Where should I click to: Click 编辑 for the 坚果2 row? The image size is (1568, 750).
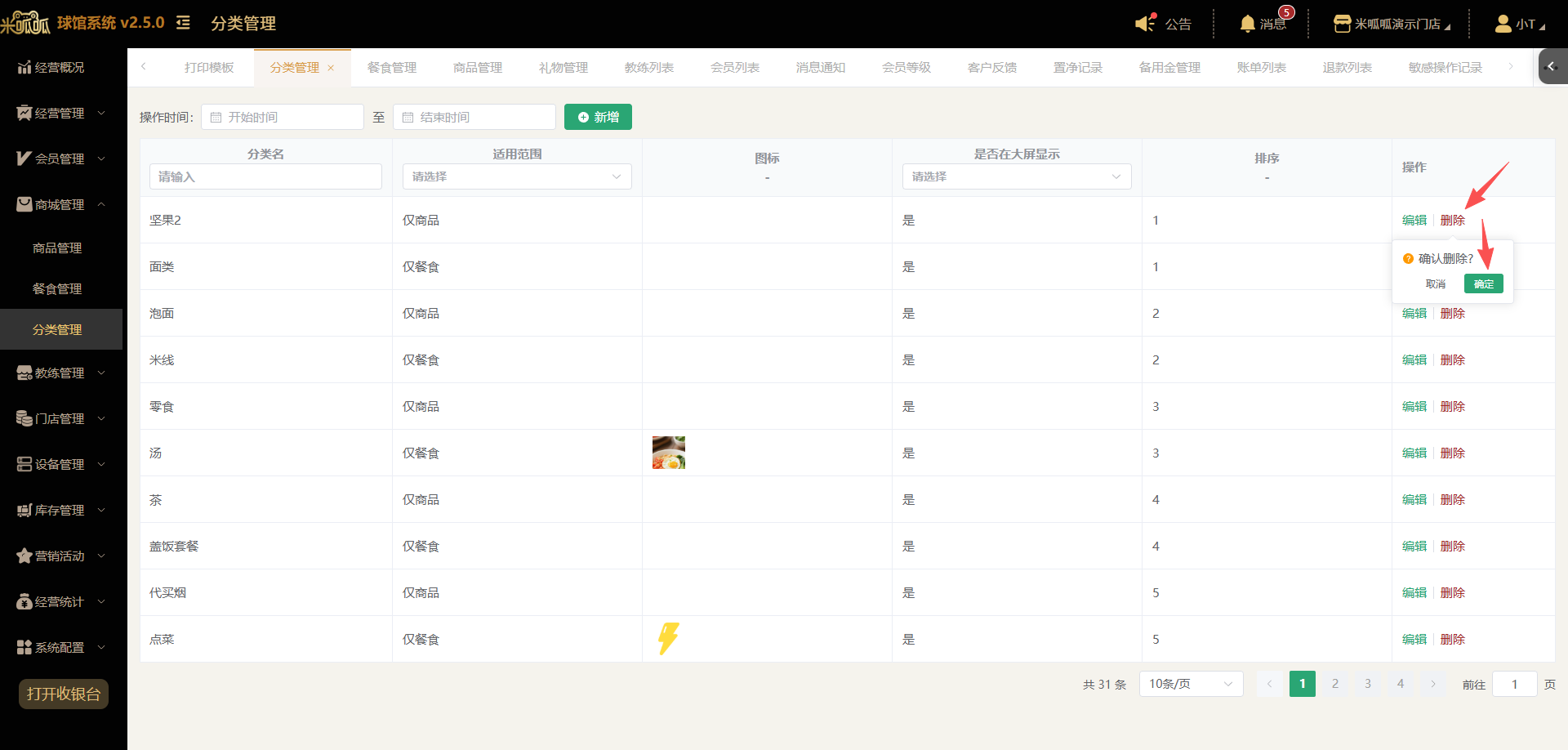(x=1414, y=220)
